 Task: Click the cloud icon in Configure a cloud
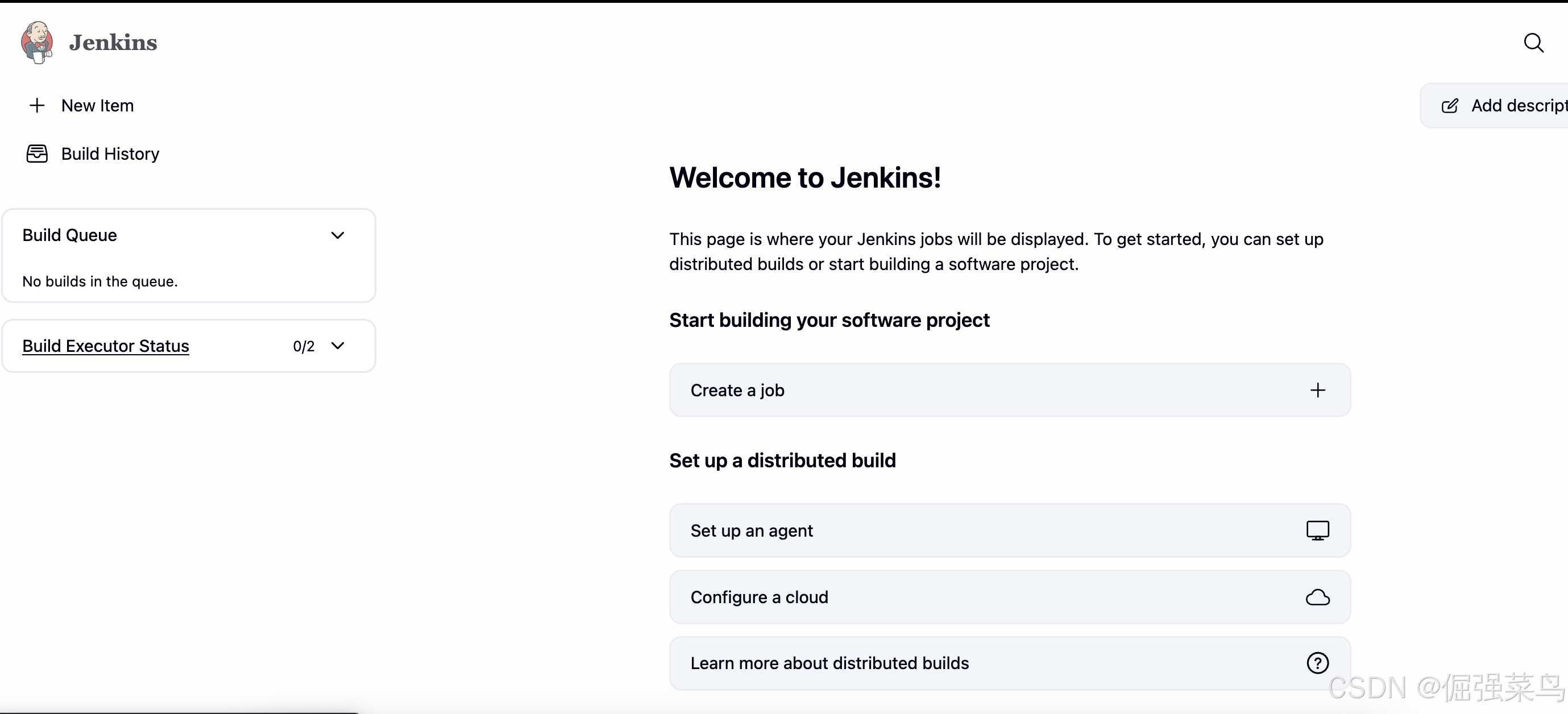[x=1317, y=597]
